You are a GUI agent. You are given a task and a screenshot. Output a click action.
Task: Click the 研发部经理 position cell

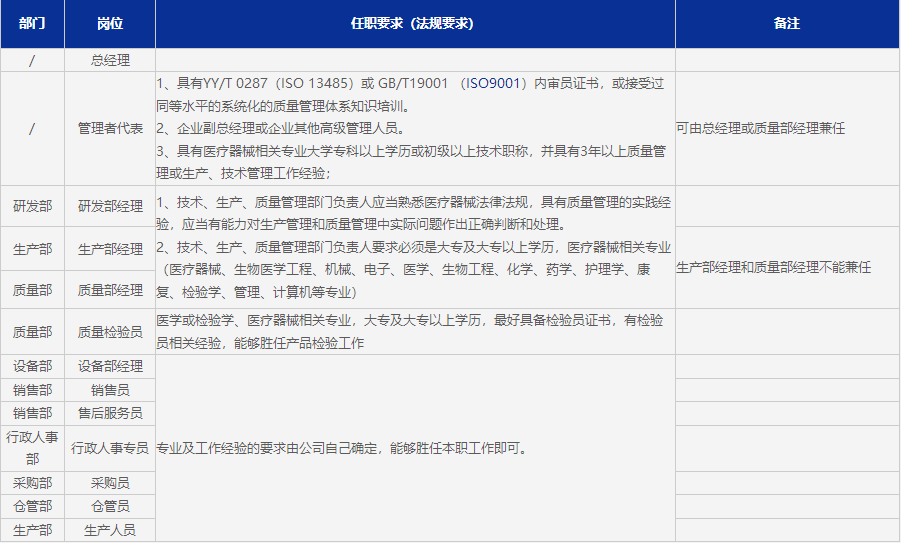110,207
